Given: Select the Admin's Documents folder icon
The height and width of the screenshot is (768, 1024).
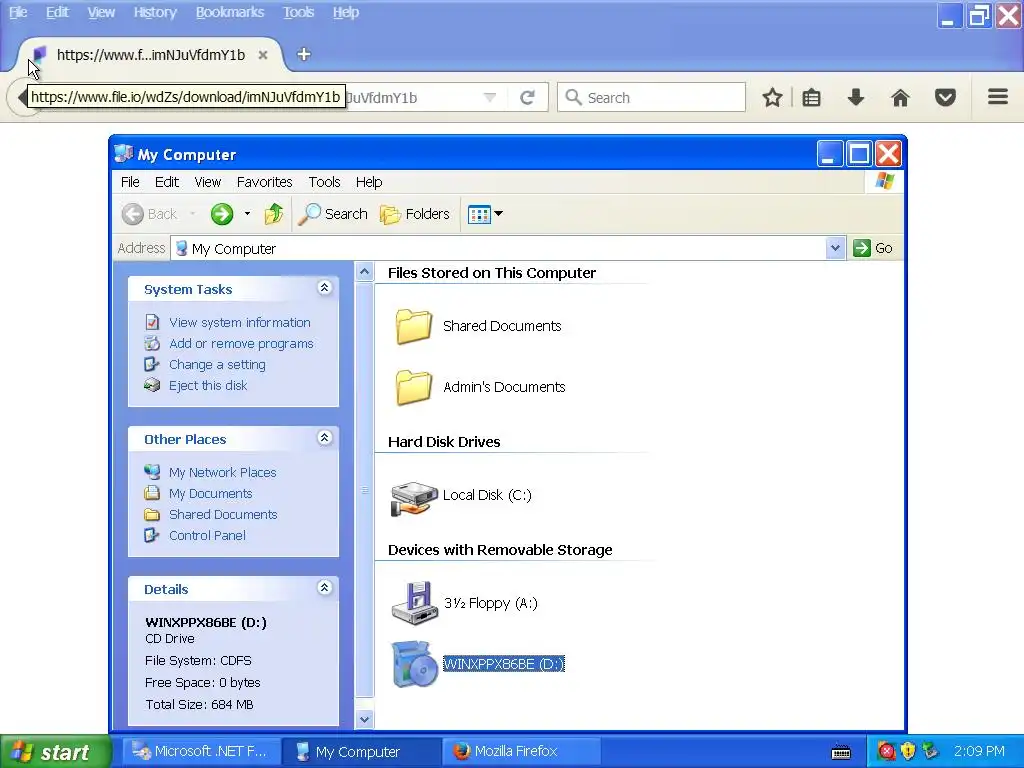Looking at the screenshot, I should click(413, 387).
